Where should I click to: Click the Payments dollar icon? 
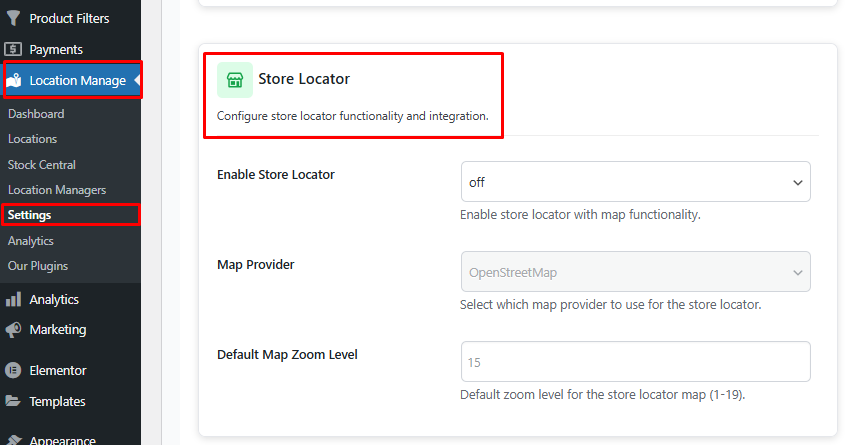coord(14,49)
